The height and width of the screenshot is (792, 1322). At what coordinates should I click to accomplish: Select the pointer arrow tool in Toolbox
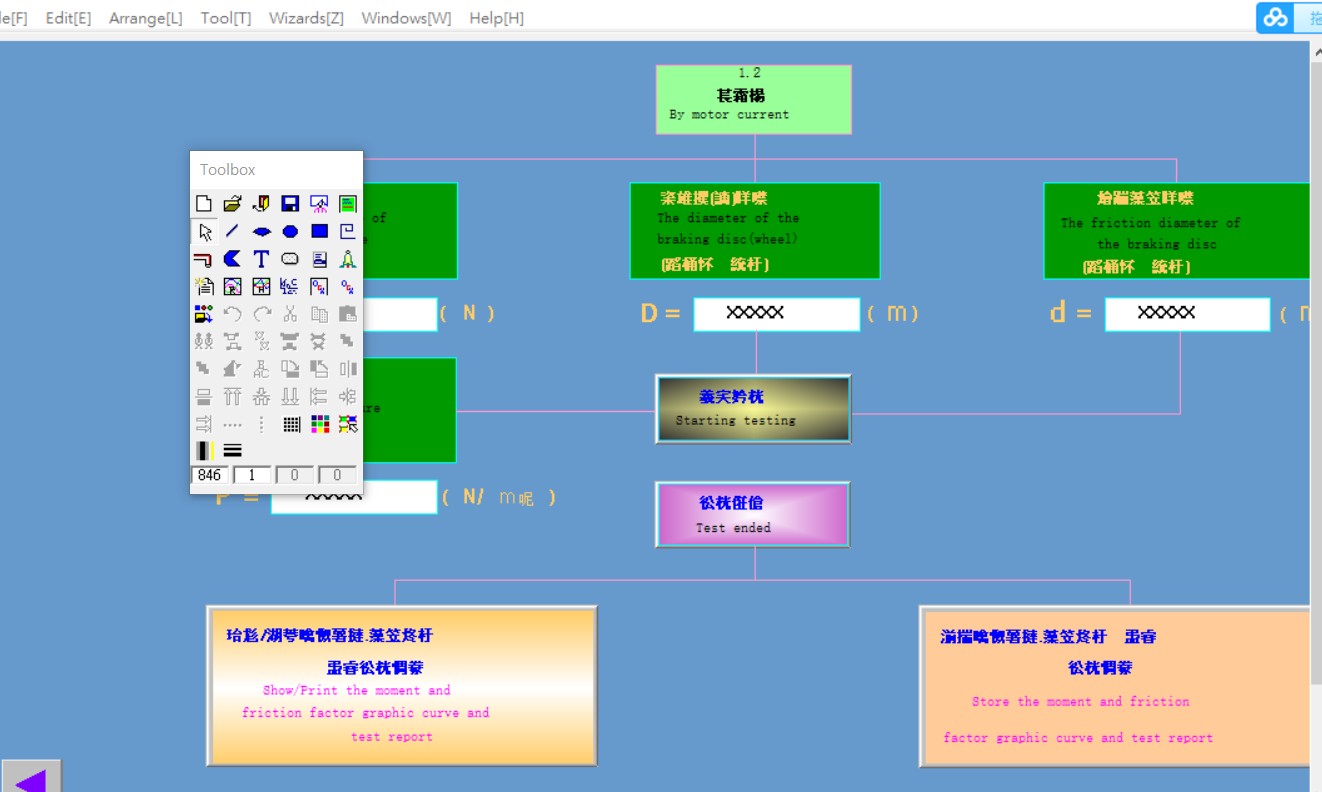(x=205, y=232)
